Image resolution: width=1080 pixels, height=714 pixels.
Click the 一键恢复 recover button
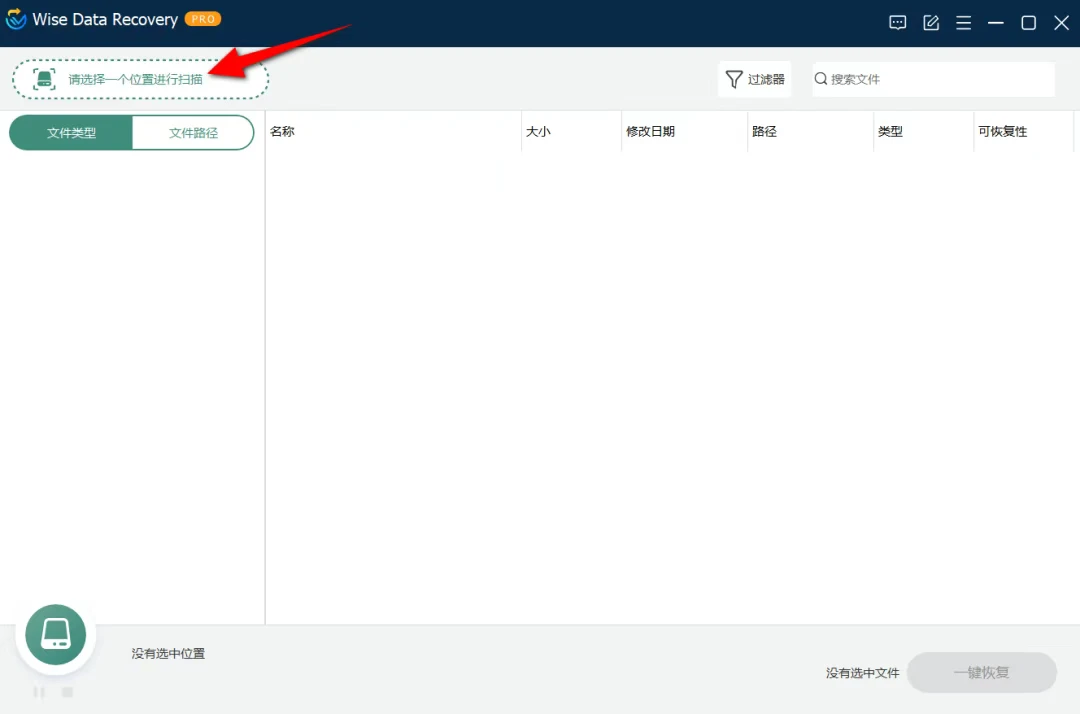982,672
